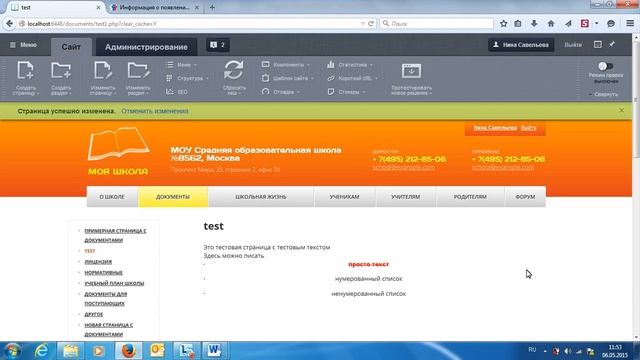This screenshot has height=360, width=640.
Task: Open the chat bubble toolbar icon
Action: 611,24
